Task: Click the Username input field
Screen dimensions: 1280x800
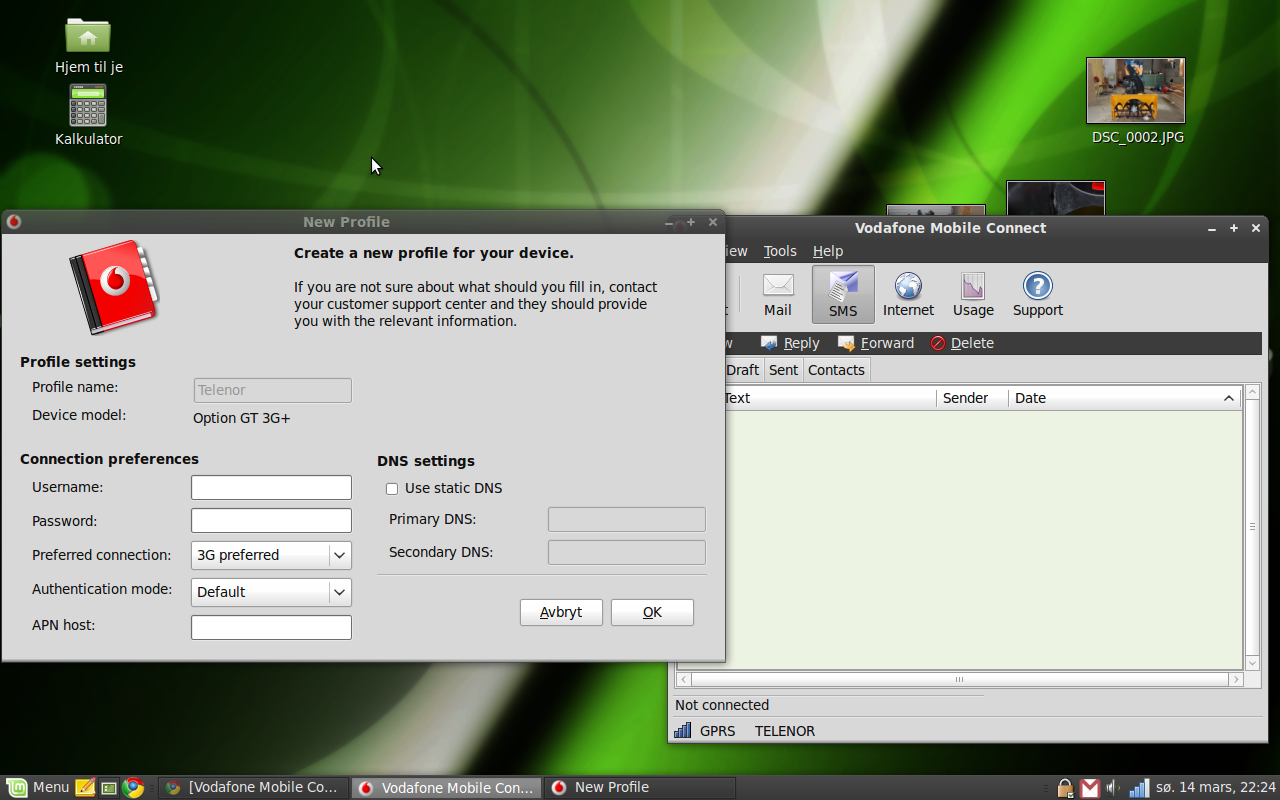Action: [271, 487]
